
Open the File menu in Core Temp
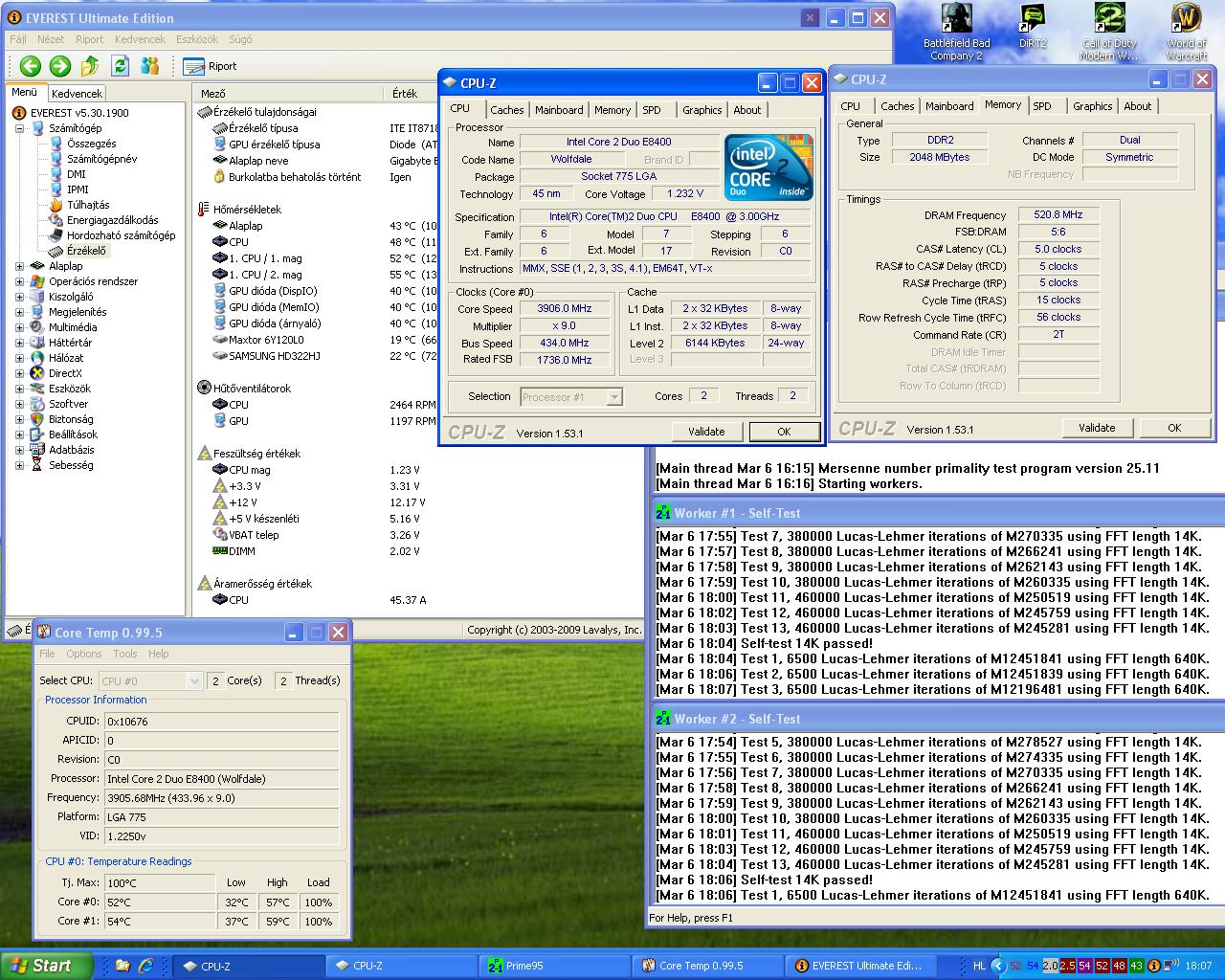point(47,654)
